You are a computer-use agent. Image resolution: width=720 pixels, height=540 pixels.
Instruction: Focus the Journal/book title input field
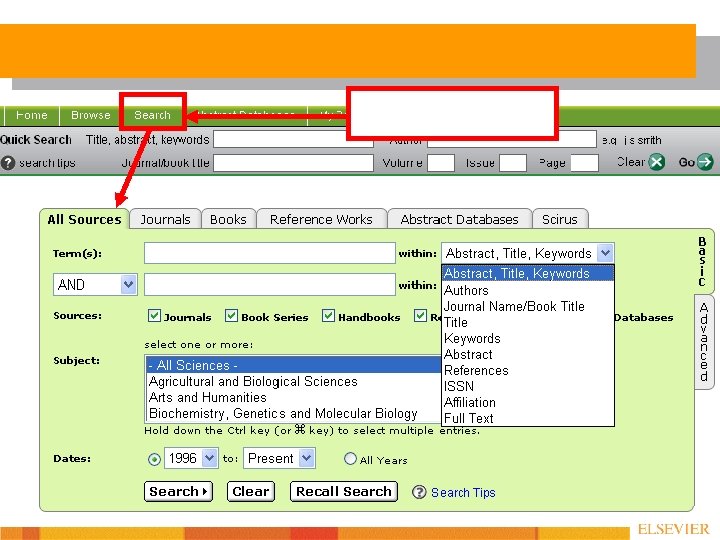point(293,163)
